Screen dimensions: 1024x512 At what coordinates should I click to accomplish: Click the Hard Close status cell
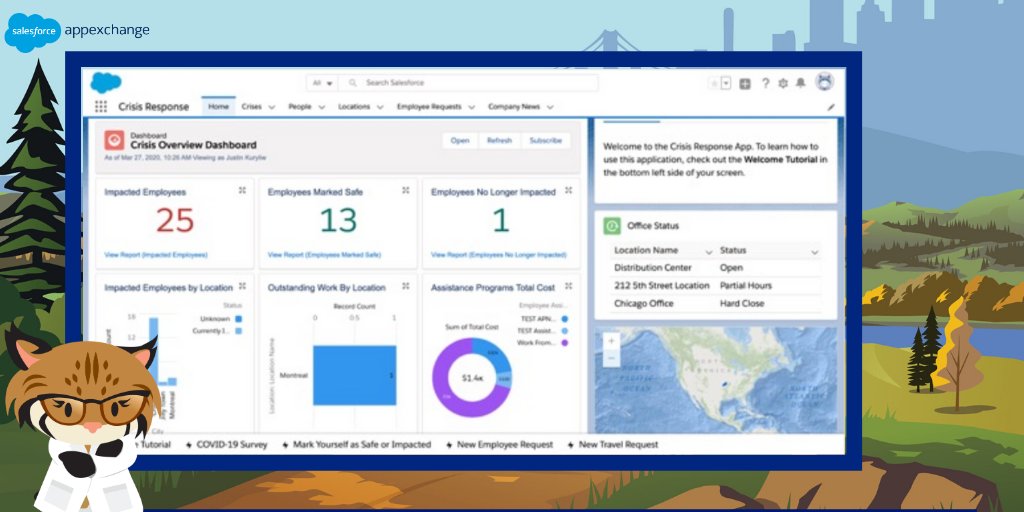[742, 303]
